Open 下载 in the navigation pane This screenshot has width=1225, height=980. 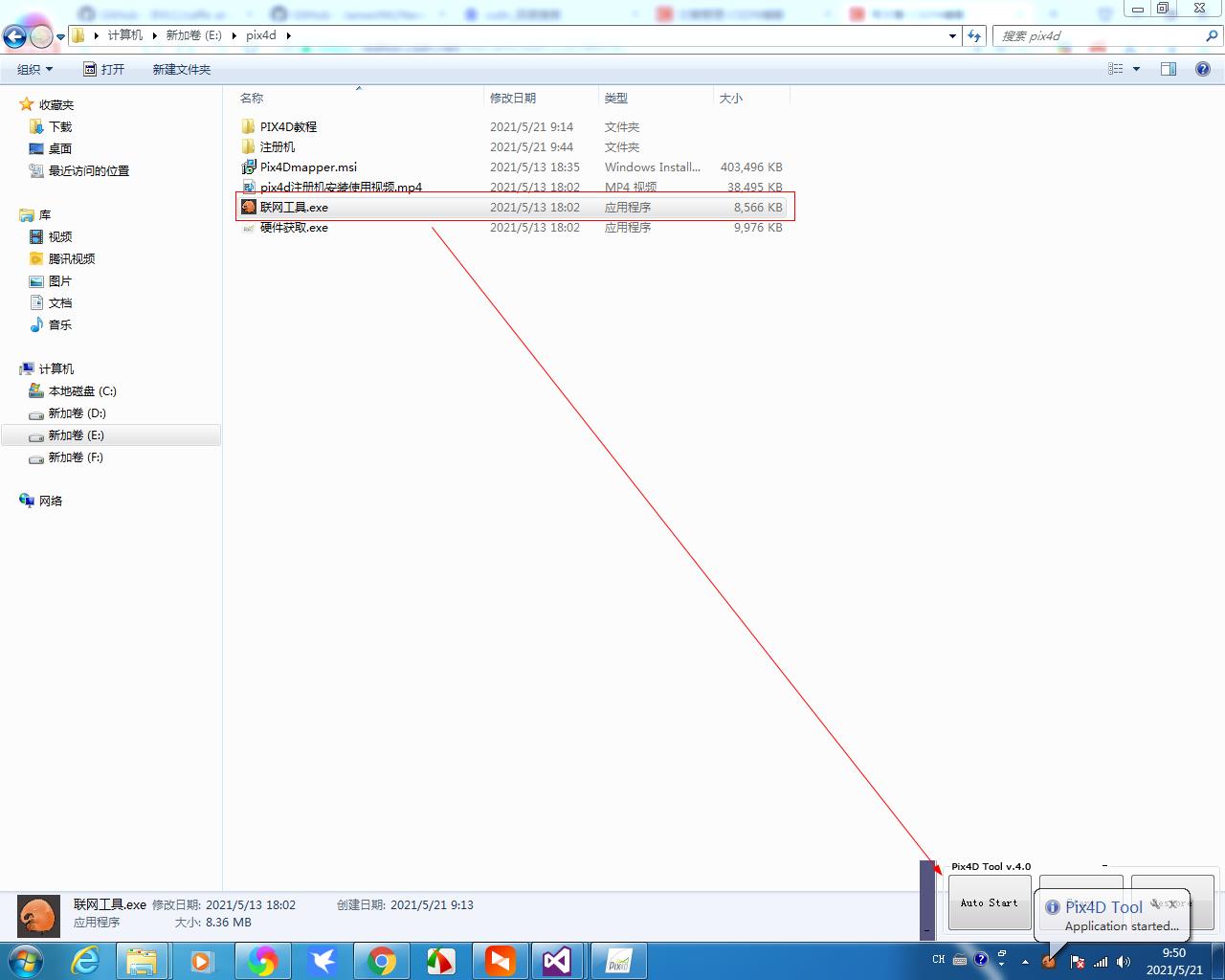[60, 126]
